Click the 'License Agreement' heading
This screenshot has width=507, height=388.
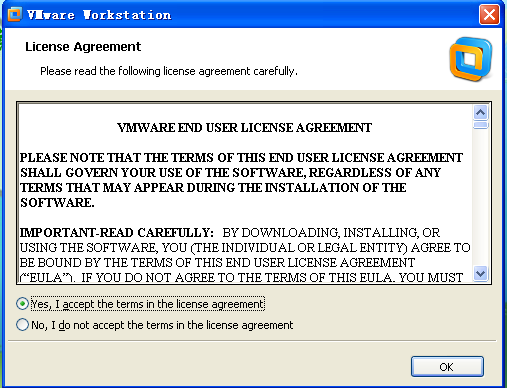pos(83,47)
